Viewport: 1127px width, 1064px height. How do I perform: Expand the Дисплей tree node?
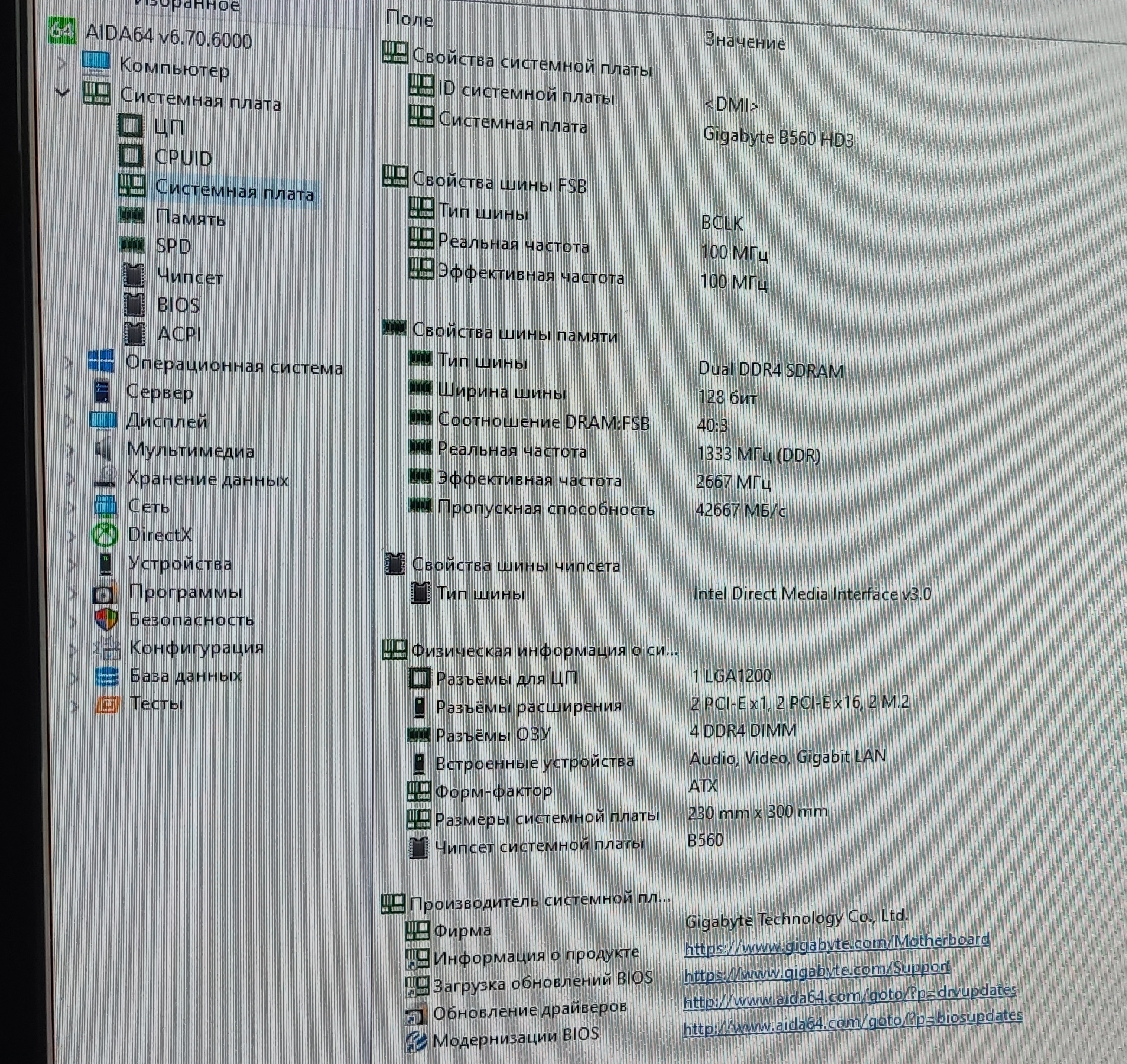[x=70, y=420]
